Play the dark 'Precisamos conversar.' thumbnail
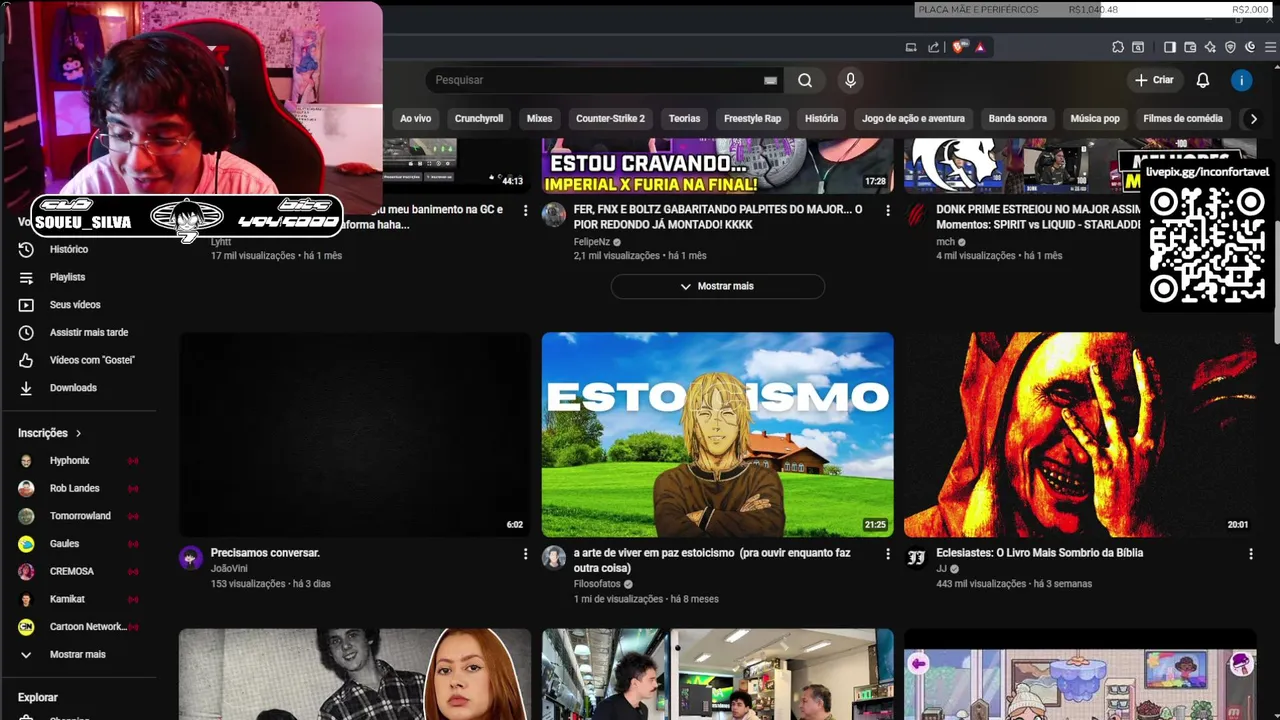The width and height of the screenshot is (1280, 720). click(x=355, y=435)
